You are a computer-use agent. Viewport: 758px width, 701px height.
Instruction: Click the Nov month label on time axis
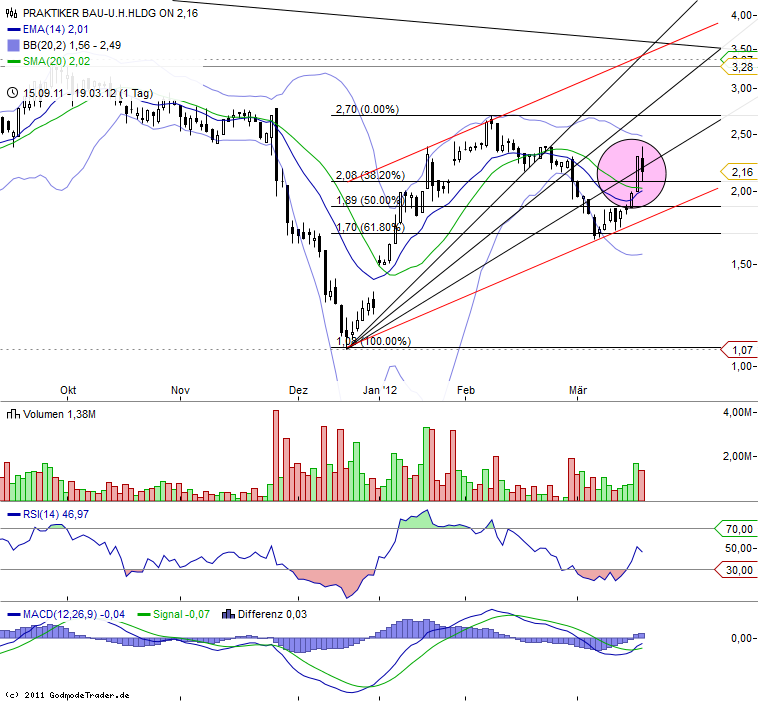tap(180, 390)
